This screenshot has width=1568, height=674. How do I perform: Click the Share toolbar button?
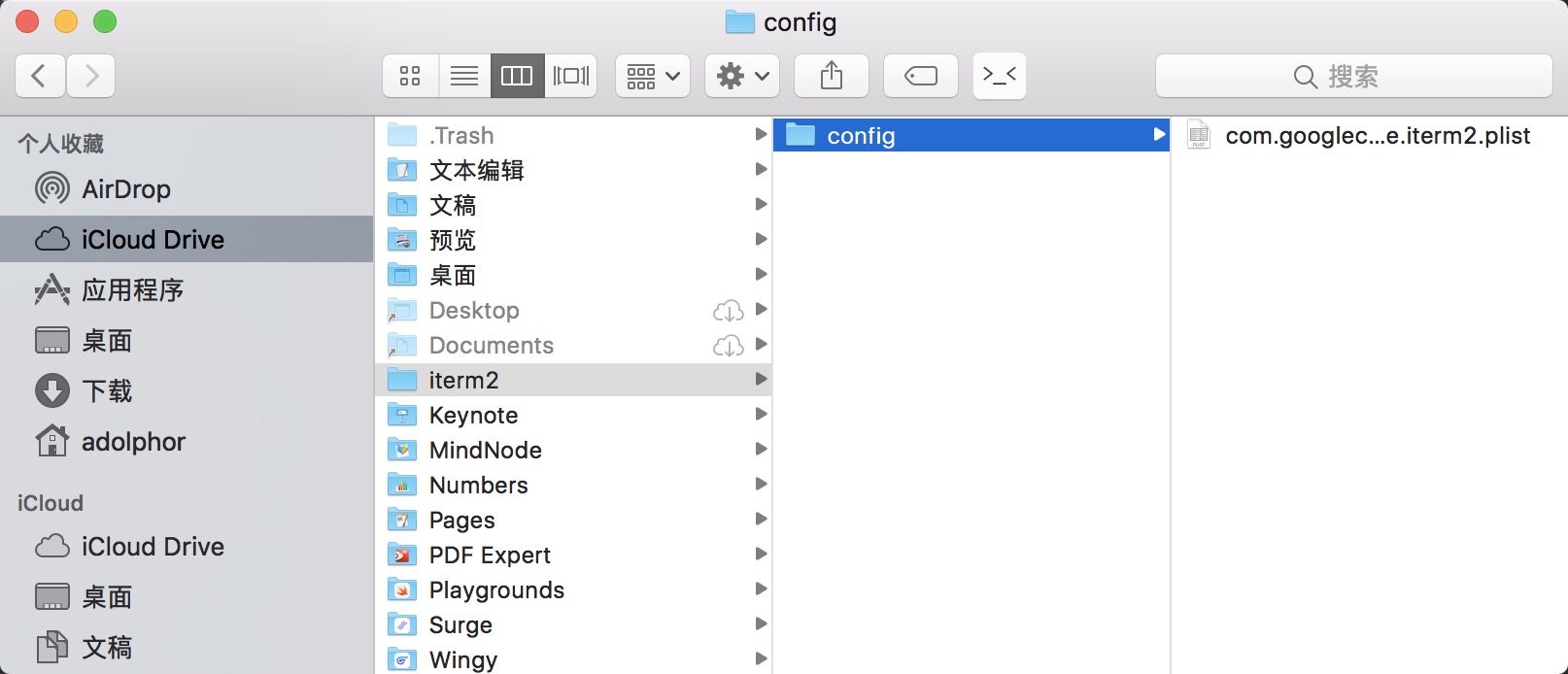pyautogui.click(x=832, y=76)
